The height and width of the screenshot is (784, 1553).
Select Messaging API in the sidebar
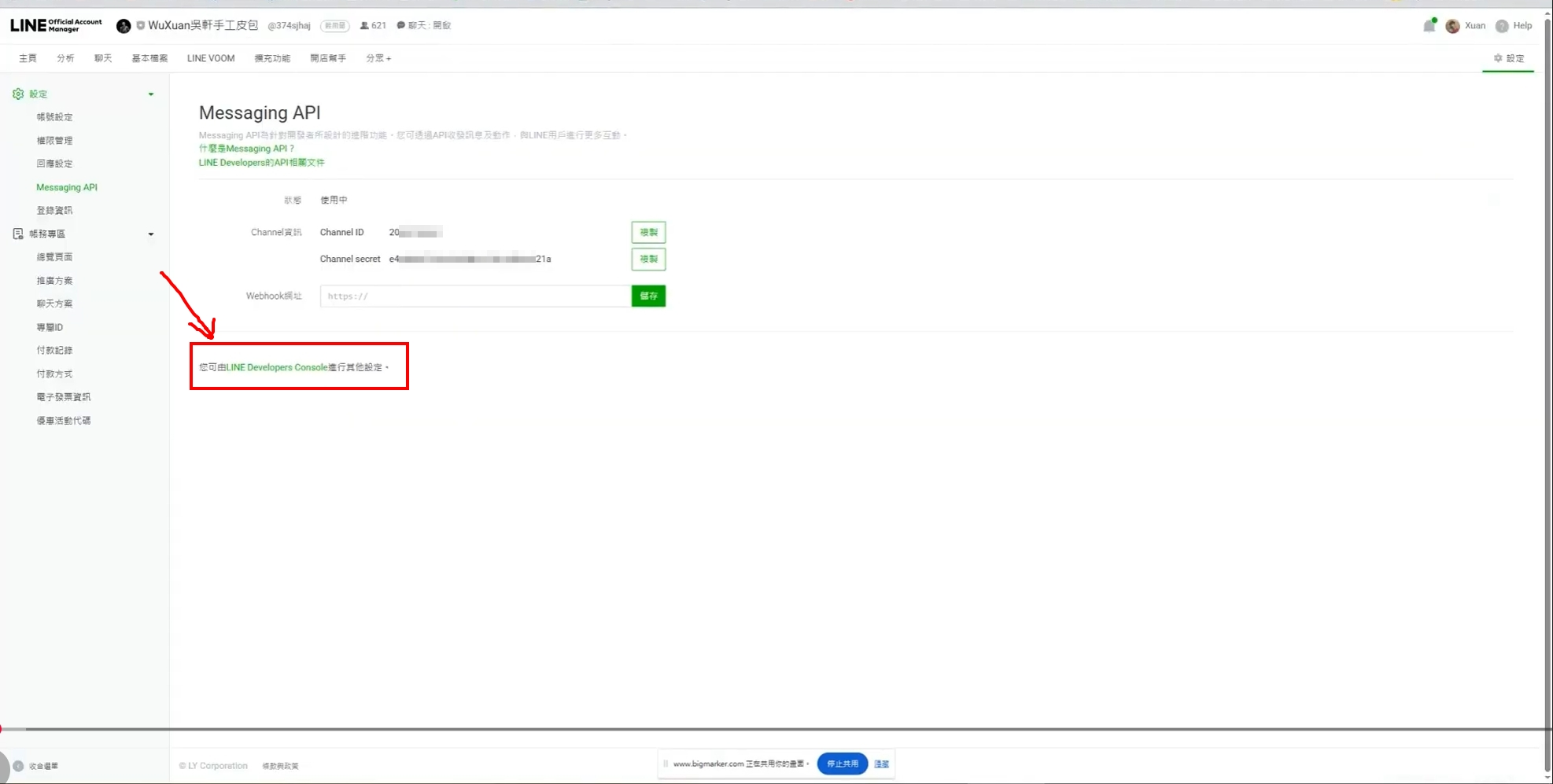tap(67, 187)
